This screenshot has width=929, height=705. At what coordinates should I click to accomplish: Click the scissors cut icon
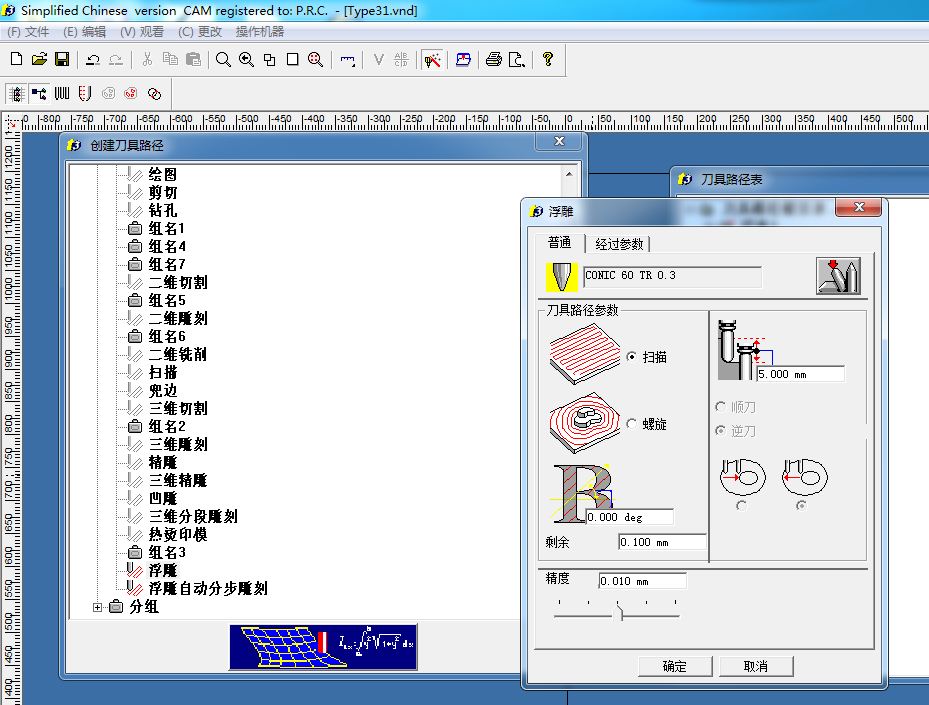tap(147, 59)
